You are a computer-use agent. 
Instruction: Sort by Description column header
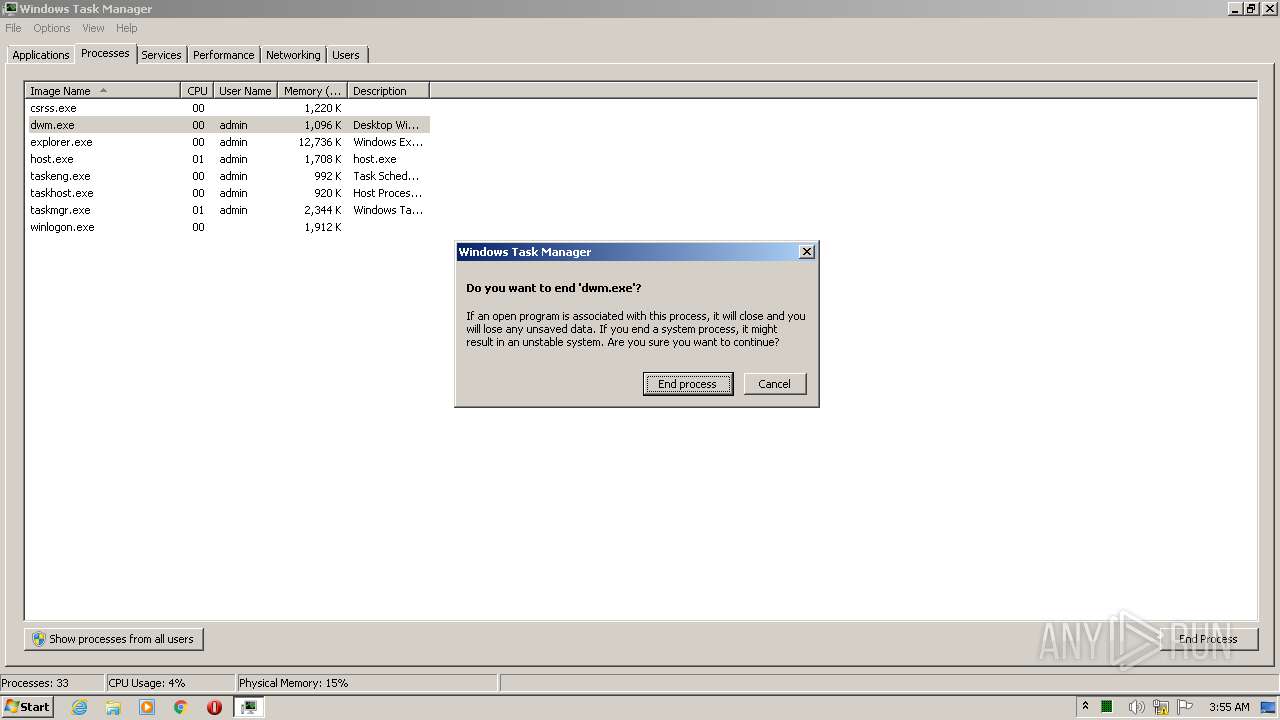tap(388, 91)
